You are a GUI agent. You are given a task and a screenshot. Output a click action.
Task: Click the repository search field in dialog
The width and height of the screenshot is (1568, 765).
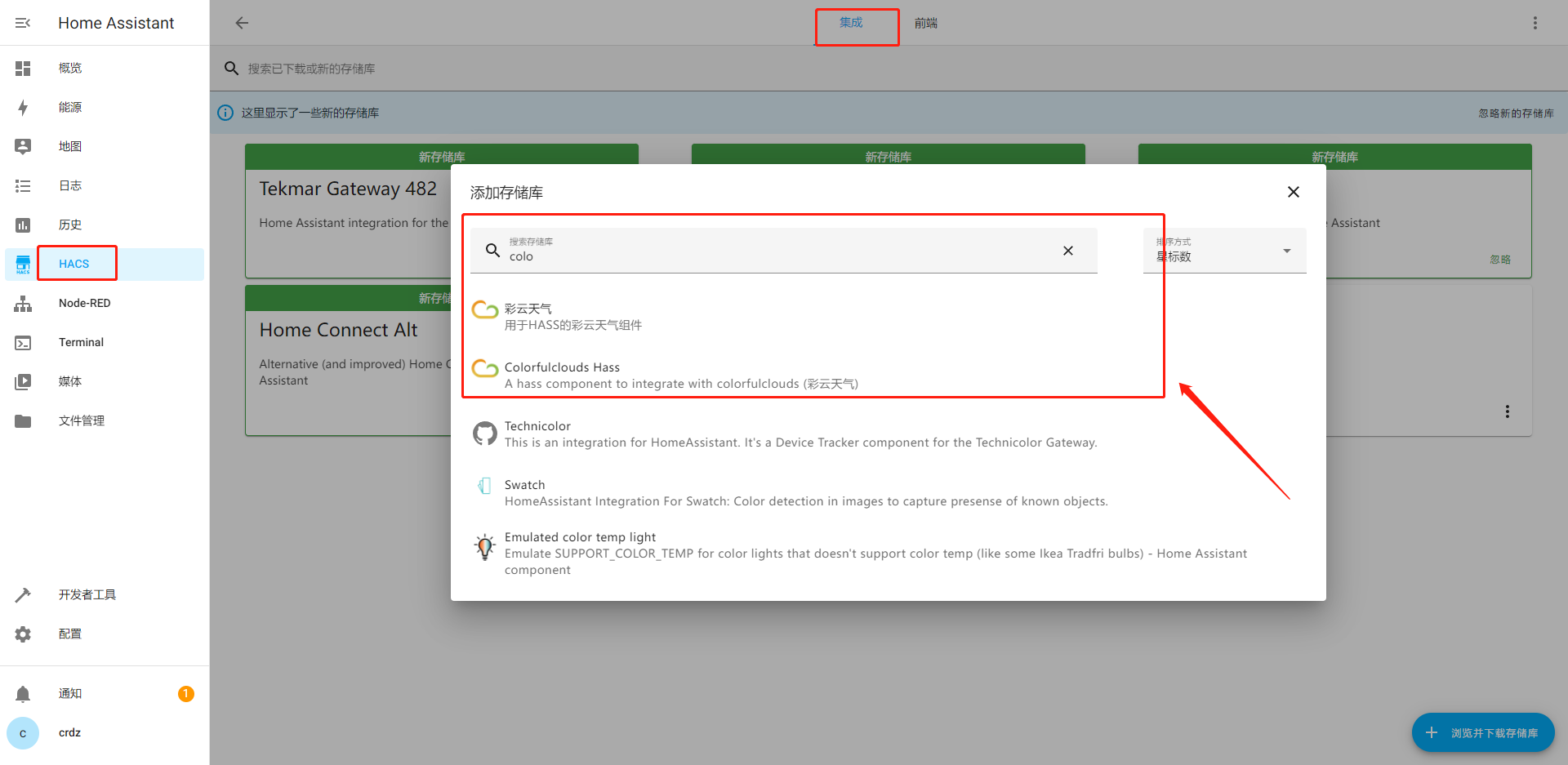(776, 256)
